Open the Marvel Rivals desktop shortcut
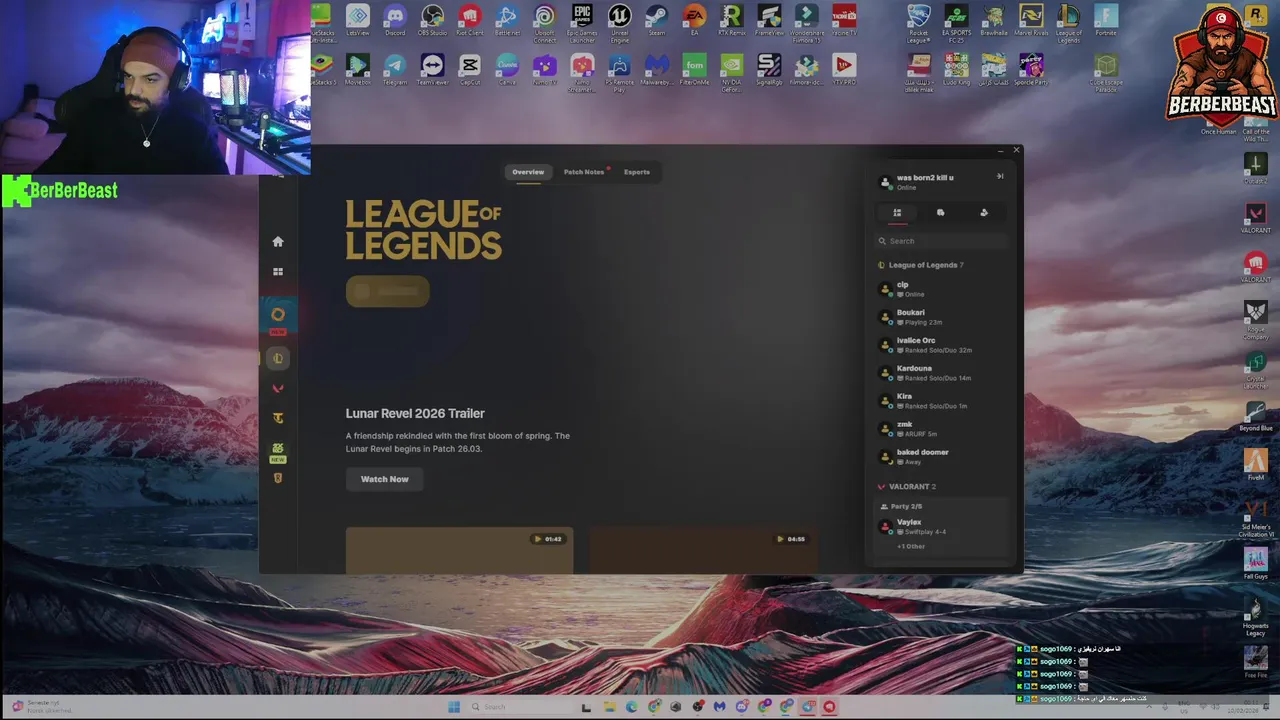 [x=1031, y=20]
